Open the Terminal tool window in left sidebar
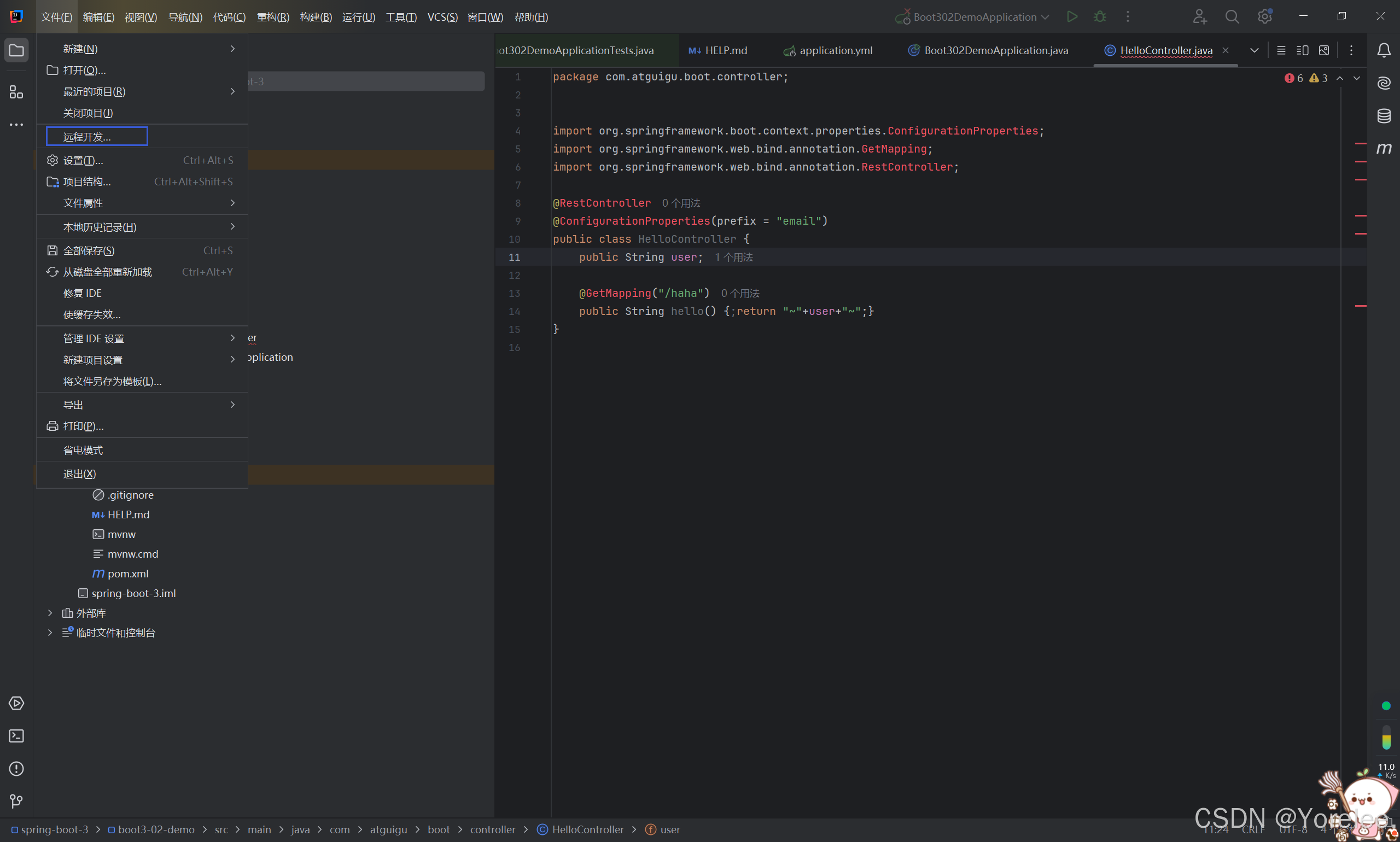This screenshot has height=842, width=1400. (16, 736)
